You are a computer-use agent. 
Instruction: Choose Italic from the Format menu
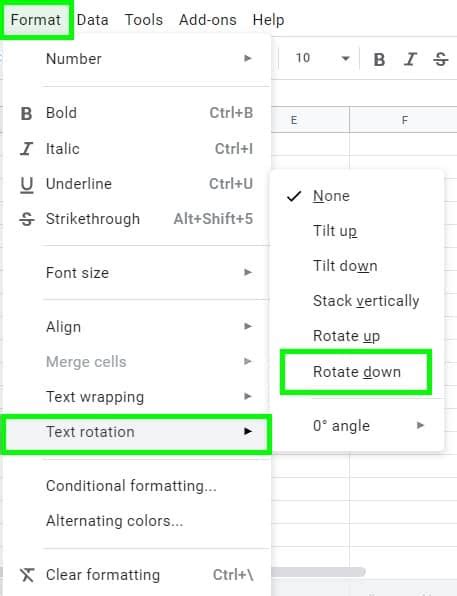(137, 149)
